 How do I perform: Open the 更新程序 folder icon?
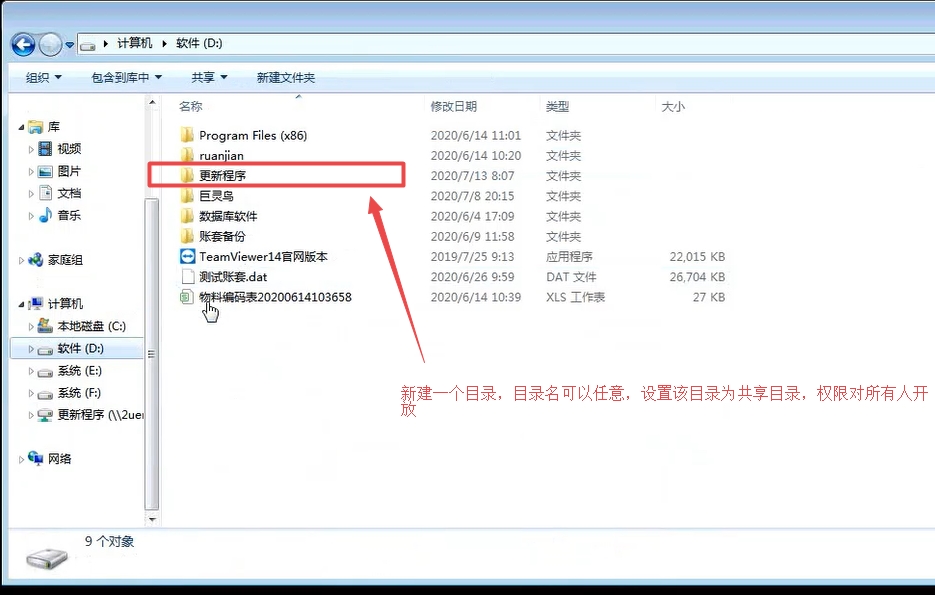click(186, 176)
